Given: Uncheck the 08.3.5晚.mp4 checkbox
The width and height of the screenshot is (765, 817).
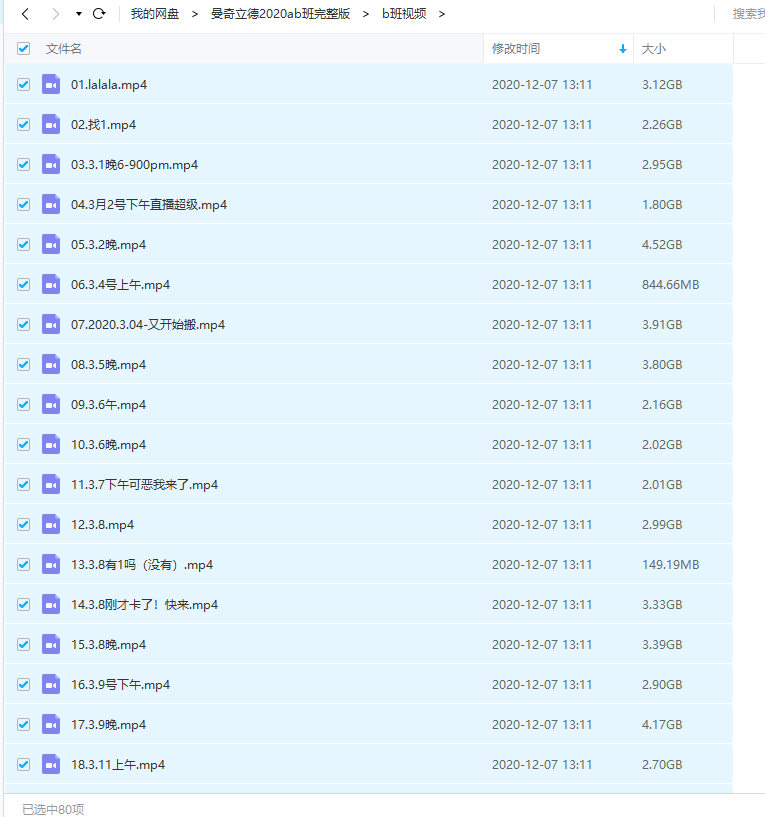Looking at the screenshot, I should 23,365.
